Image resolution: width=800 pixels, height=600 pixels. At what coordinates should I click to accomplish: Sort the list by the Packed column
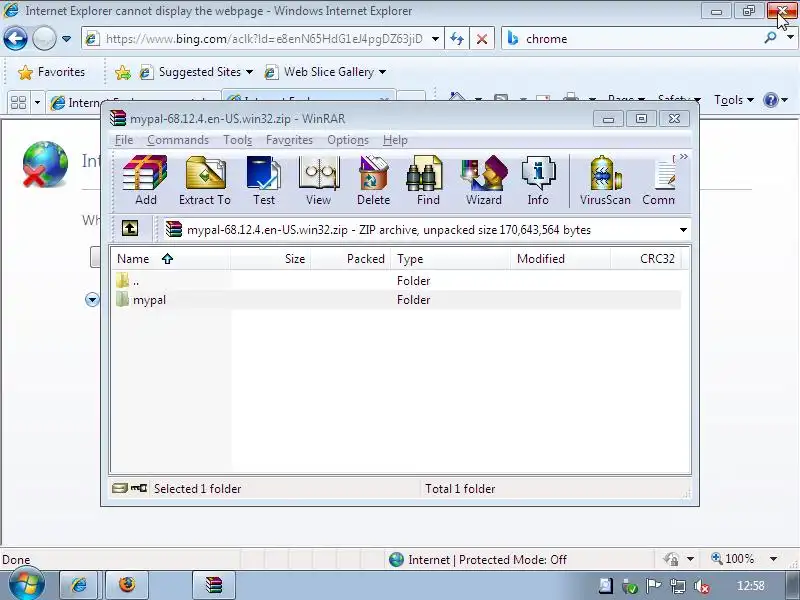[351, 259]
